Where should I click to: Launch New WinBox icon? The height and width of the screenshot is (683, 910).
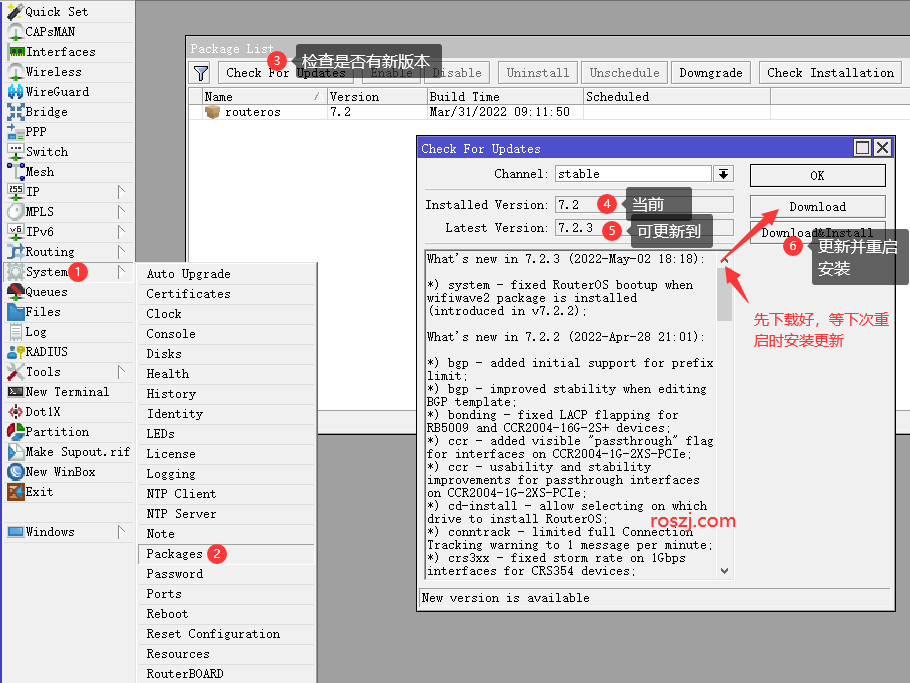click(15, 472)
